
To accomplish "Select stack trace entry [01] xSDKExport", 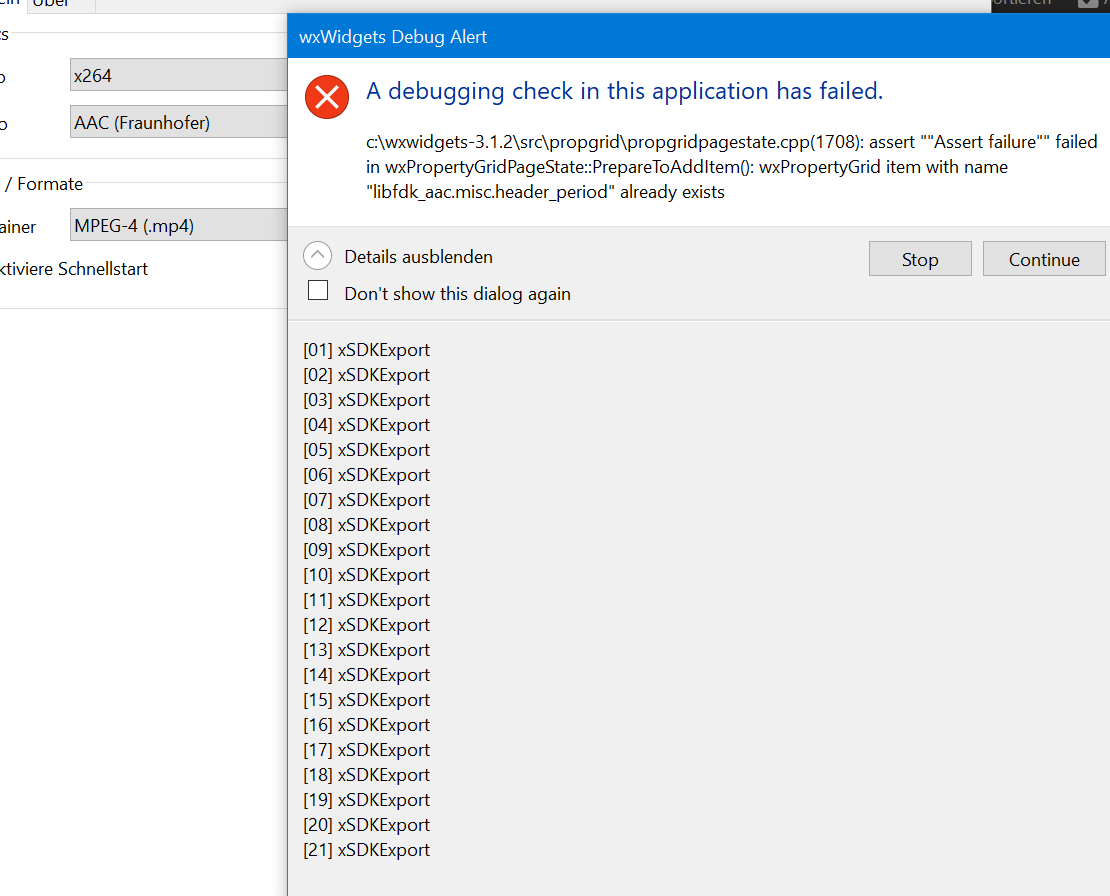I will click(x=367, y=350).
